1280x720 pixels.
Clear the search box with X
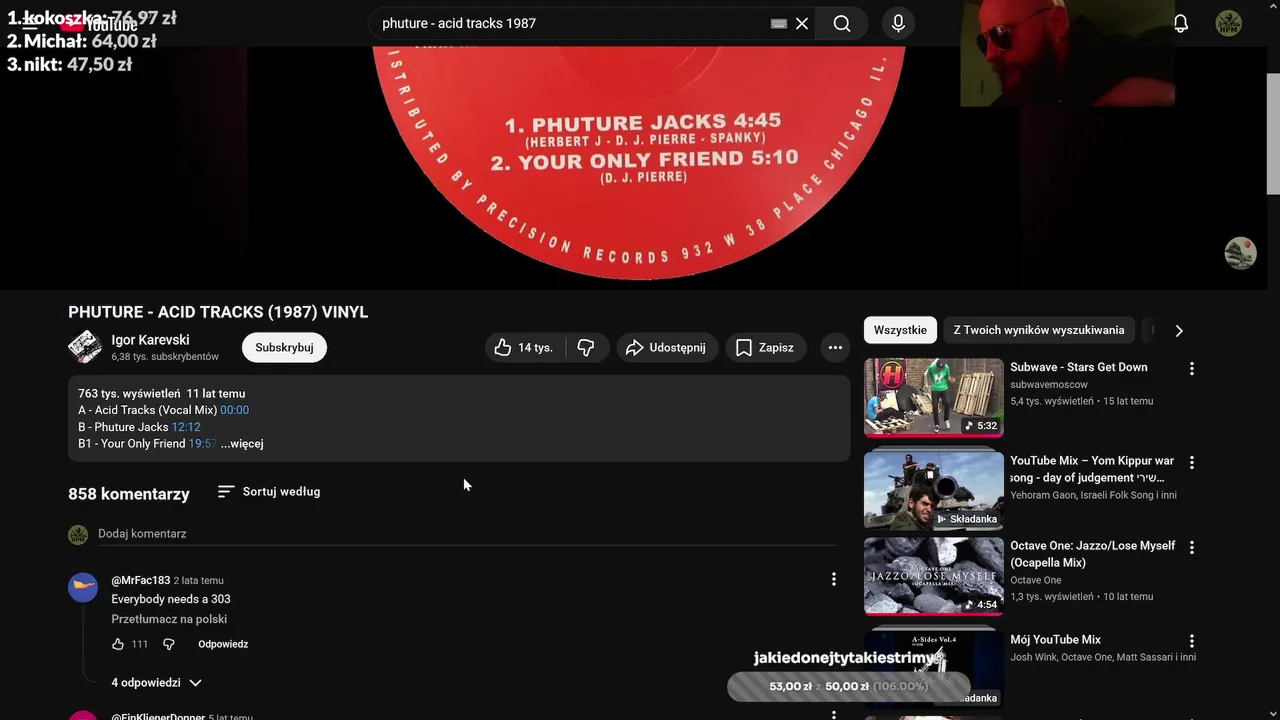coord(802,23)
